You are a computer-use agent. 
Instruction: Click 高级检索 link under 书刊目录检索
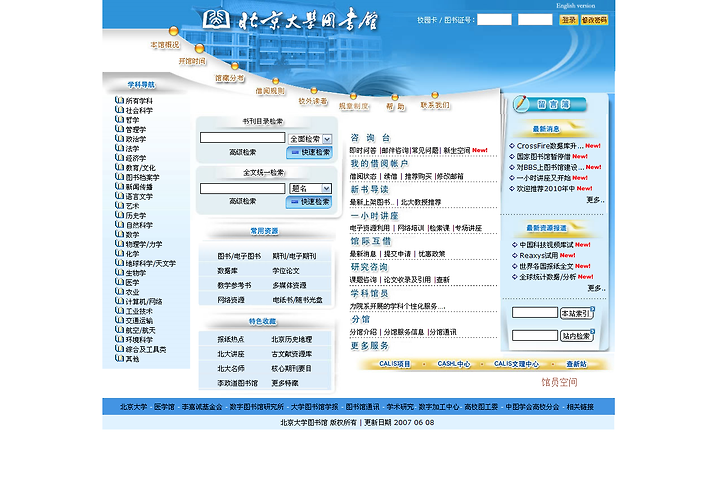pyautogui.click(x=242, y=152)
